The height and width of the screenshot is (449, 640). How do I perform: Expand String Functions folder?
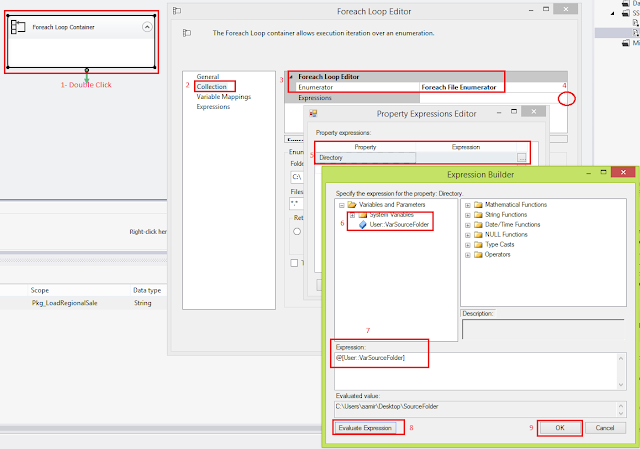pyautogui.click(x=468, y=215)
